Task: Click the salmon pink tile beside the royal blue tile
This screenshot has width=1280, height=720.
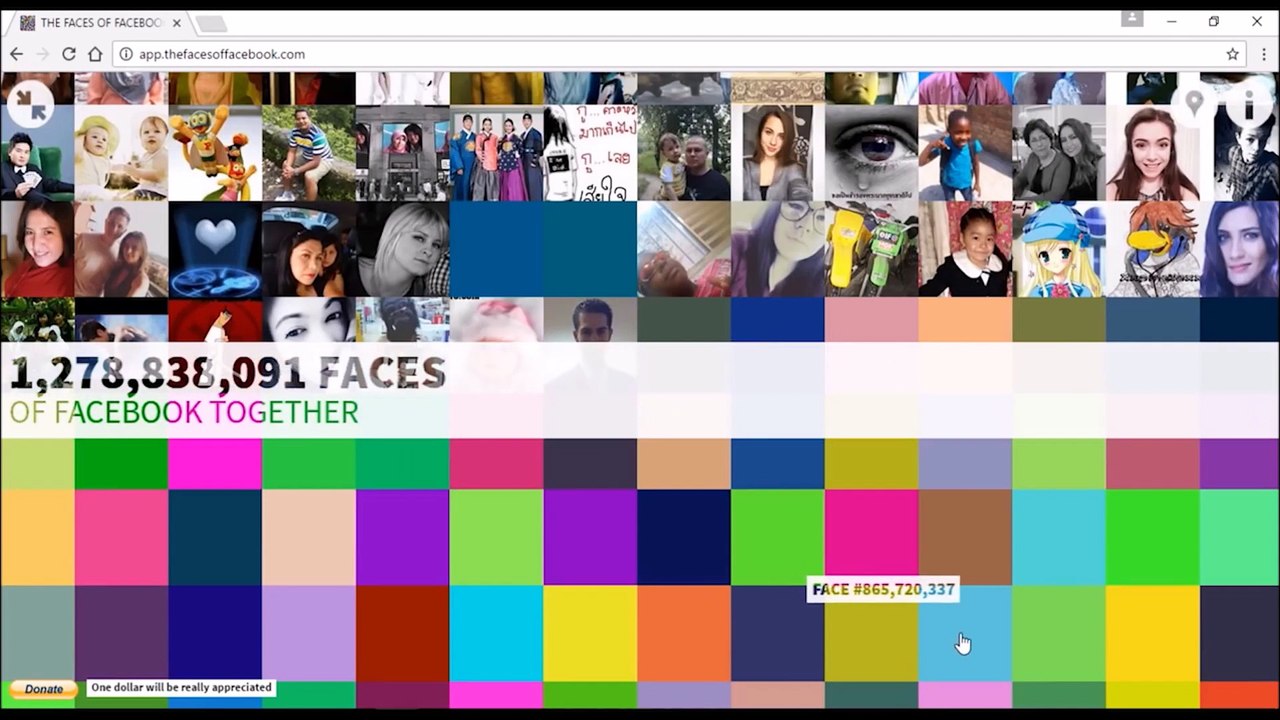Action: pos(871,320)
